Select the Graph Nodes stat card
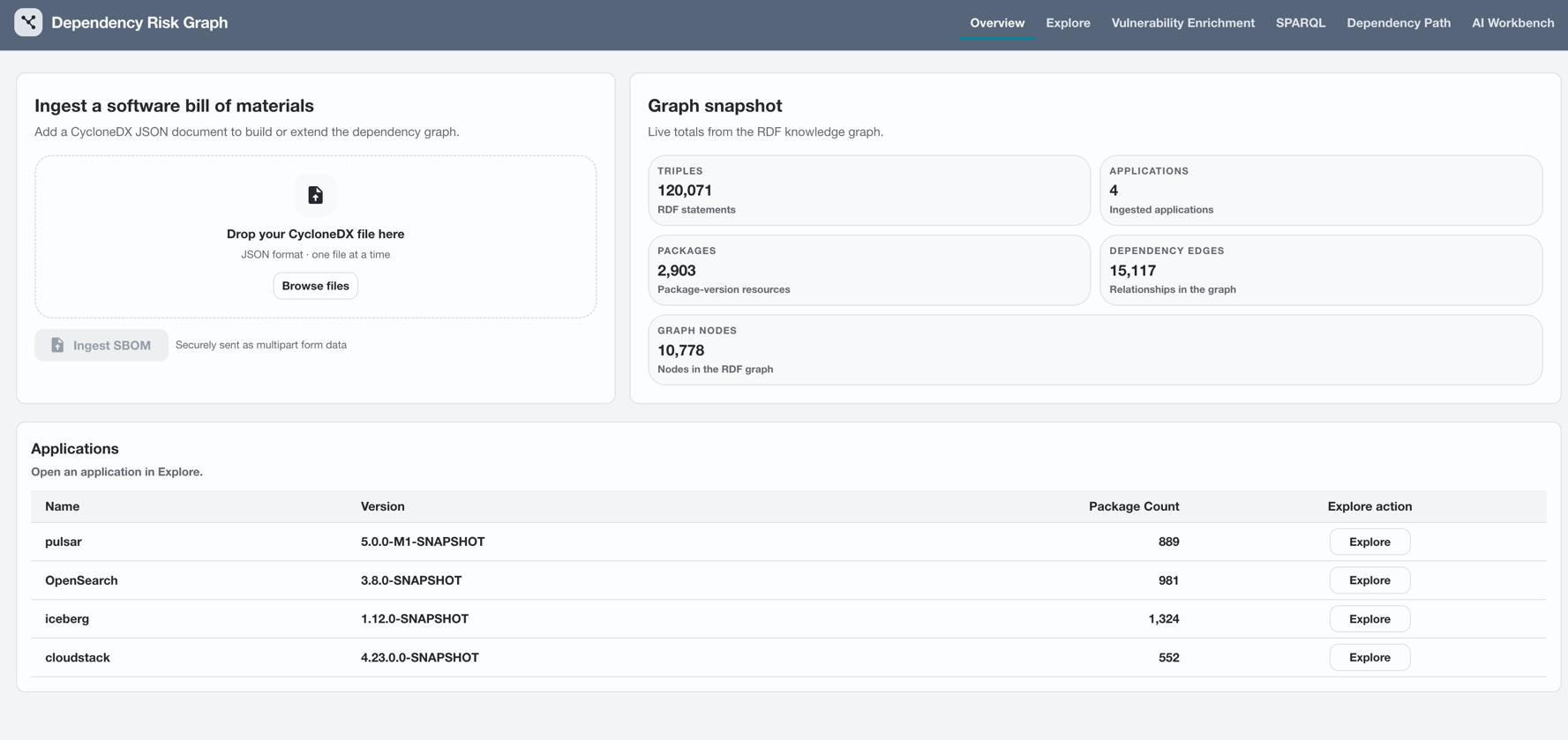The image size is (1568, 740). (1095, 350)
